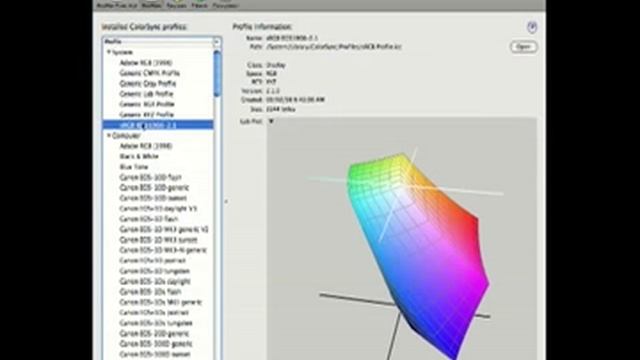
Task: Select the Black & White profile
Action: tap(139, 156)
